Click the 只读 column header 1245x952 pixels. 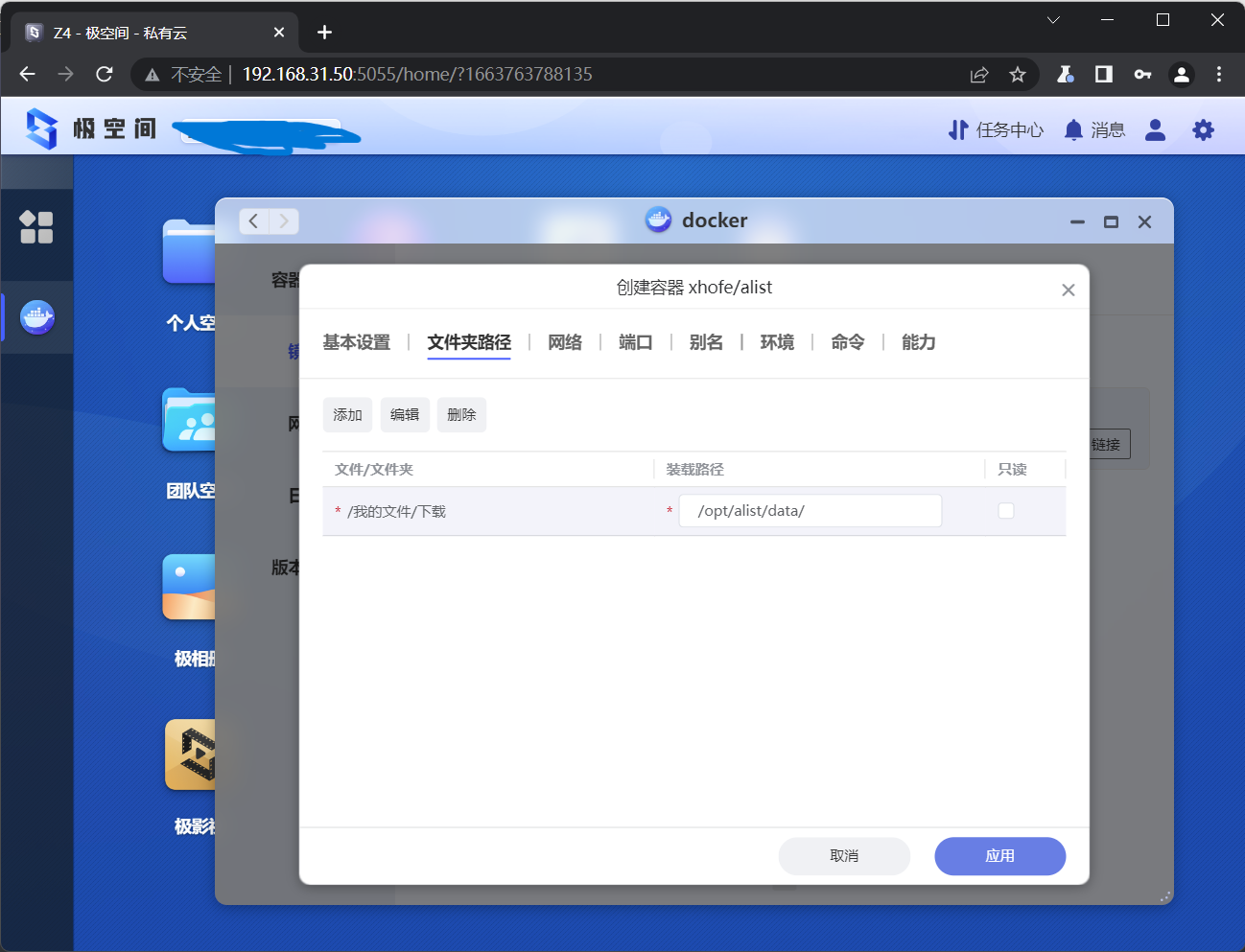(1012, 470)
